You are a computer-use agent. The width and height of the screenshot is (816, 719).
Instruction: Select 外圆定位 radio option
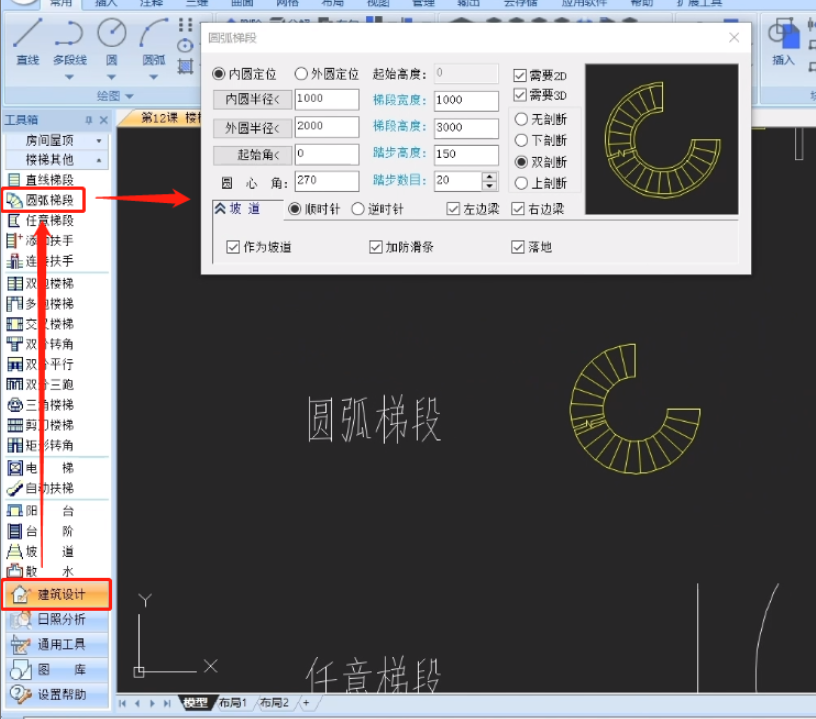(x=301, y=74)
